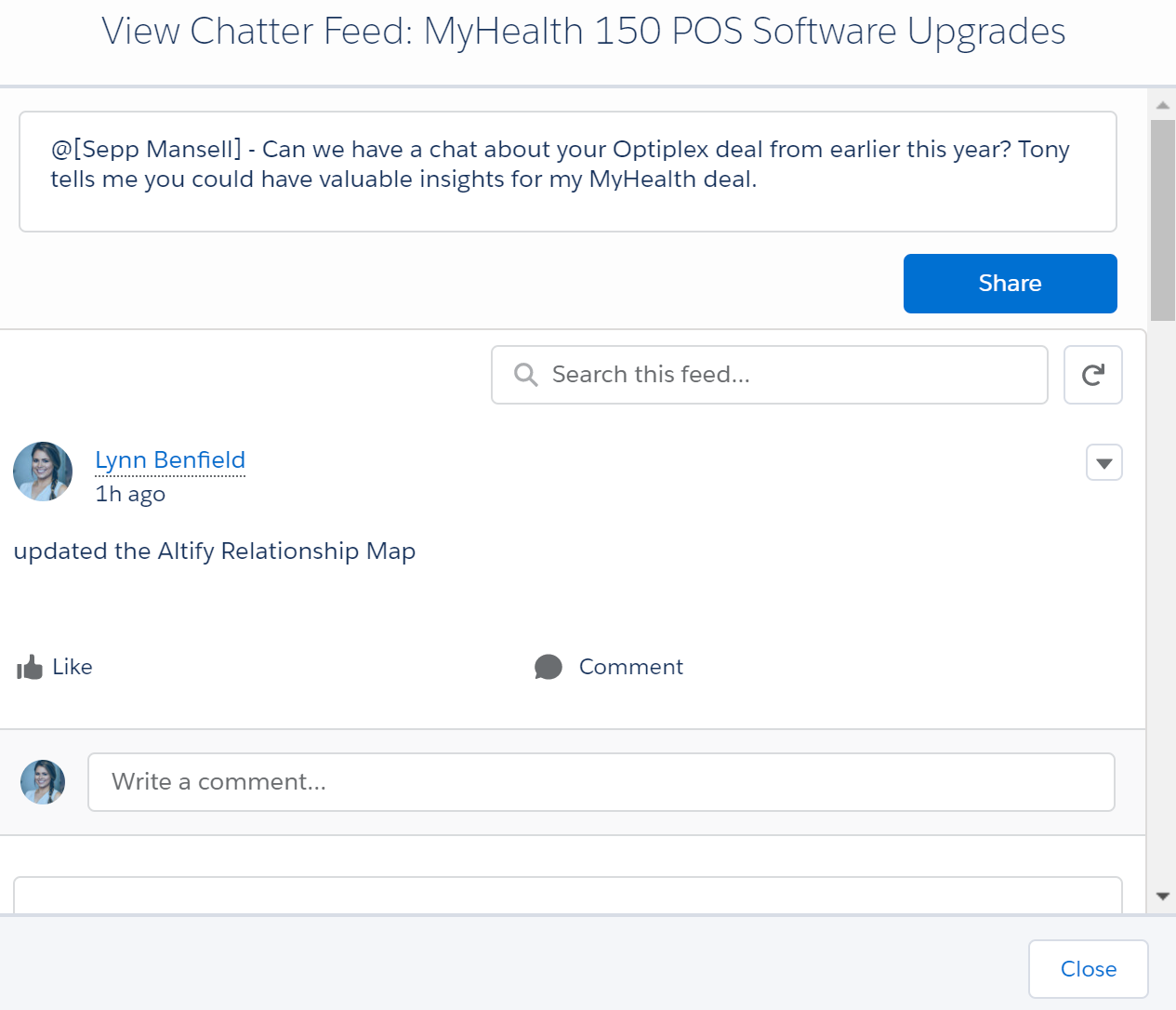Click in the post message text box
This screenshot has height=1010, width=1176.
(x=568, y=172)
